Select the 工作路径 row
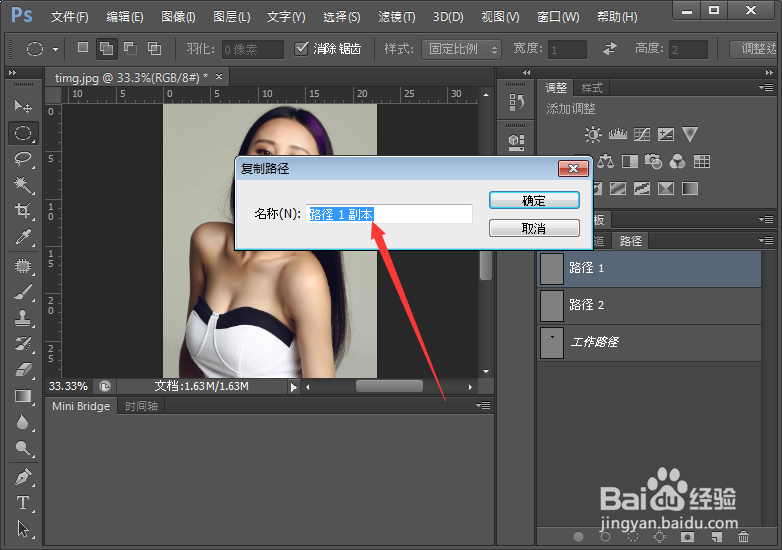This screenshot has height=550, width=782. pyautogui.click(x=650, y=342)
